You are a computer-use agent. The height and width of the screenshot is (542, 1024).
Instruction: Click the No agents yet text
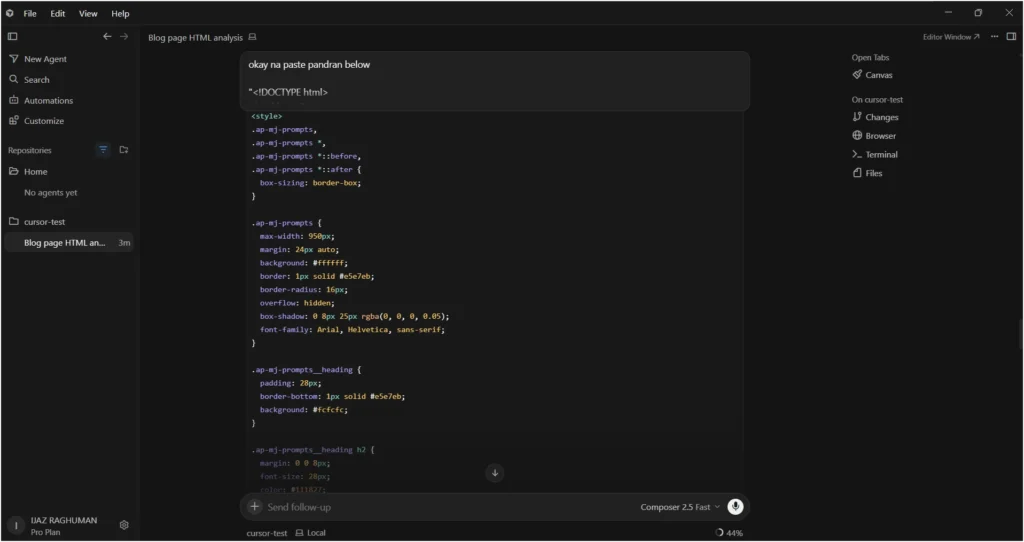pos(50,193)
